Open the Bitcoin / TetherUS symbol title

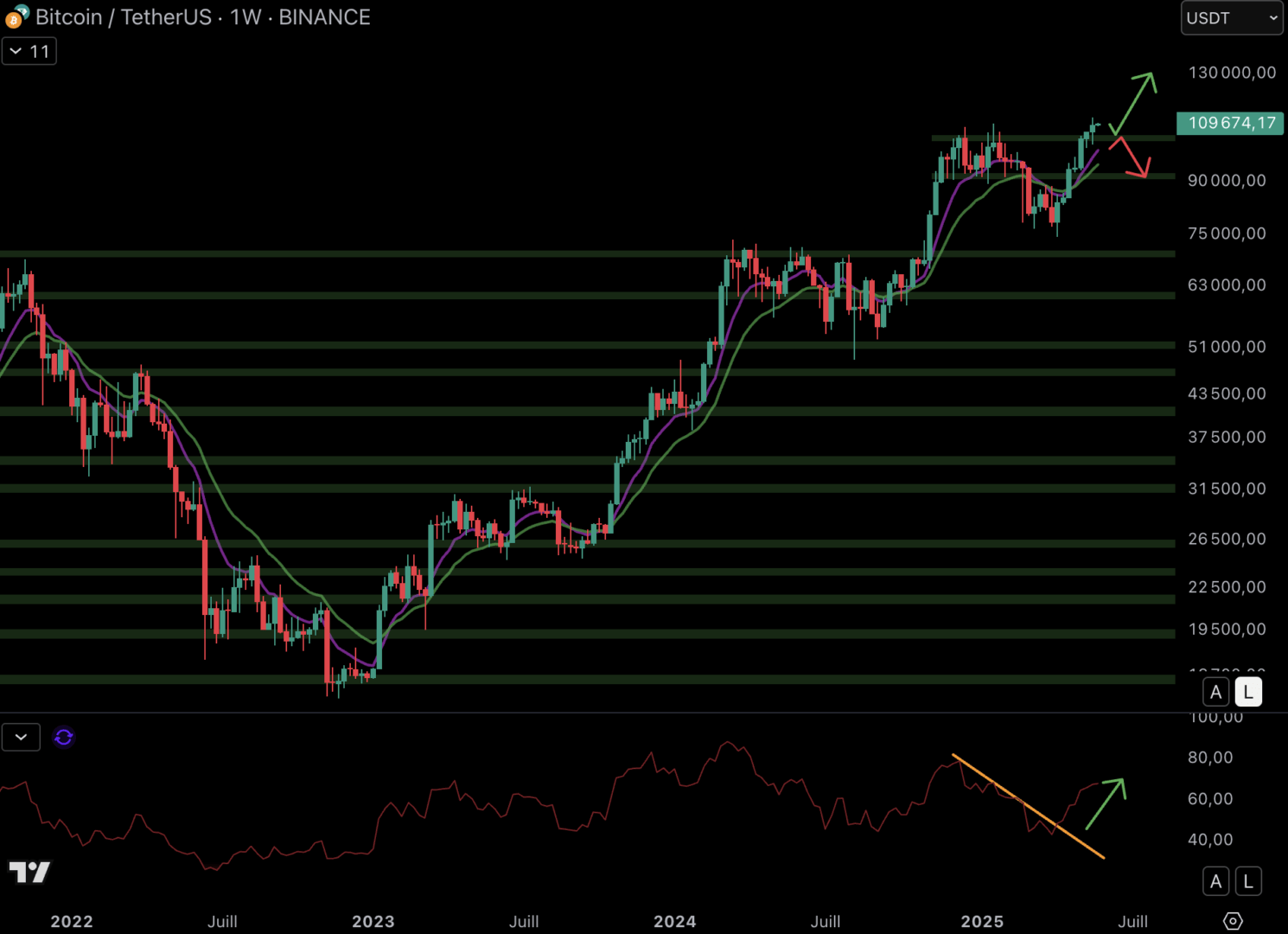click(x=202, y=17)
